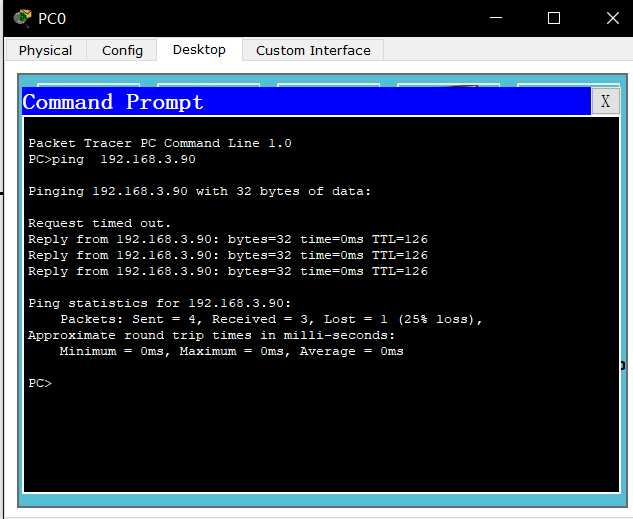
Task: Close the Command Prompt with X button
Action: coord(605,101)
